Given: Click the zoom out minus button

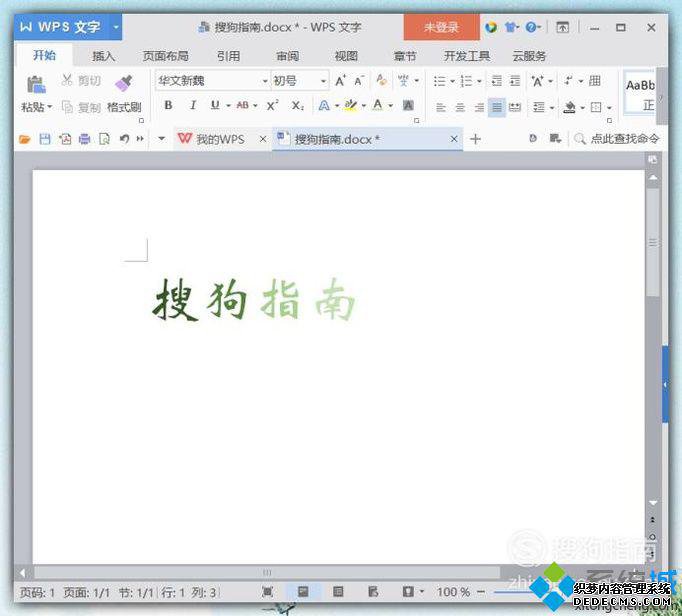Looking at the screenshot, I should pyautogui.click(x=481, y=592).
